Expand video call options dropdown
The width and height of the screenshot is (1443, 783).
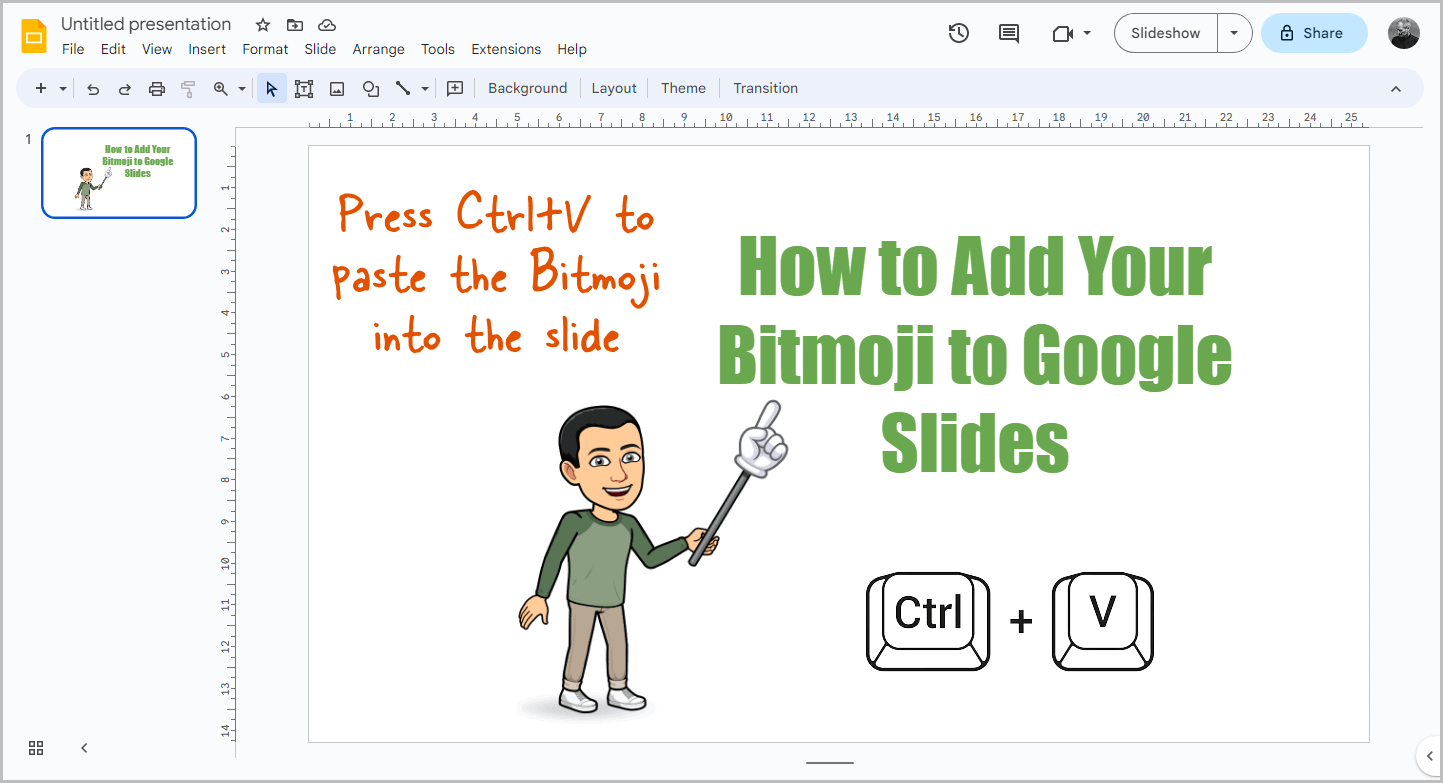(x=1087, y=33)
